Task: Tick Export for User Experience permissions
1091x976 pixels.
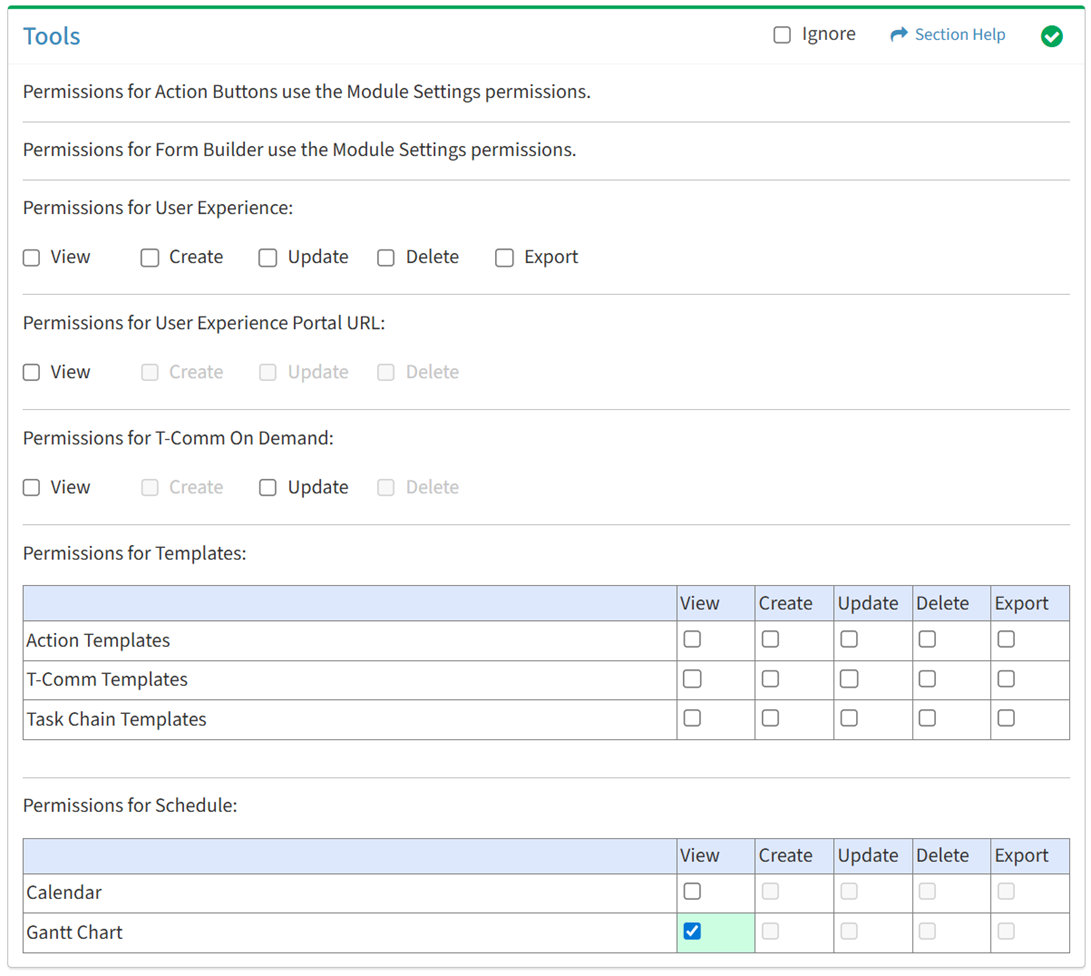Action: click(505, 258)
